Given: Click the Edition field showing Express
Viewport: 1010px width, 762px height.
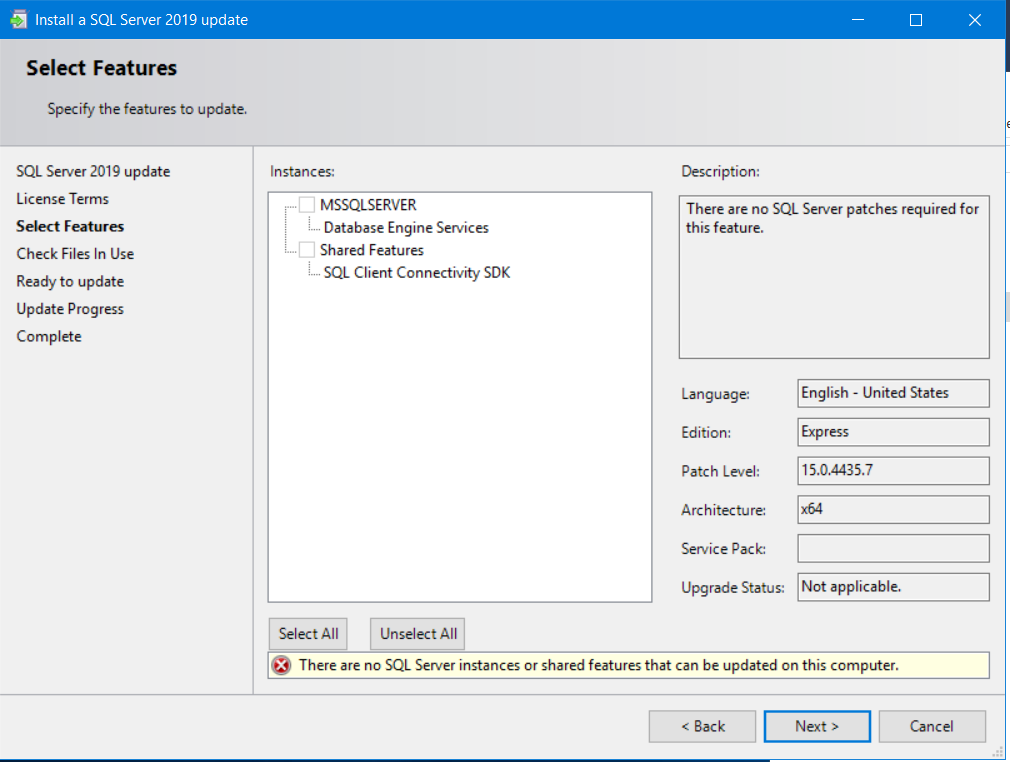Looking at the screenshot, I should click(x=893, y=432).
